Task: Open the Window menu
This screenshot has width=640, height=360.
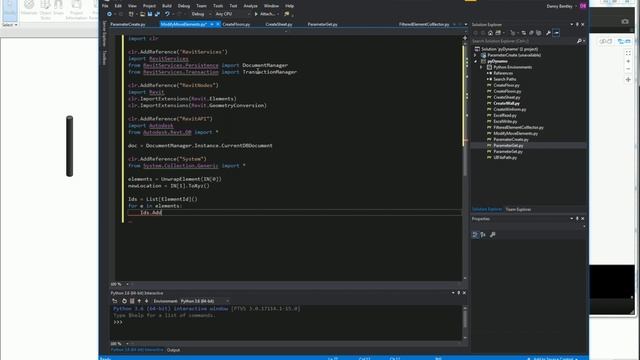Action: 271,6
